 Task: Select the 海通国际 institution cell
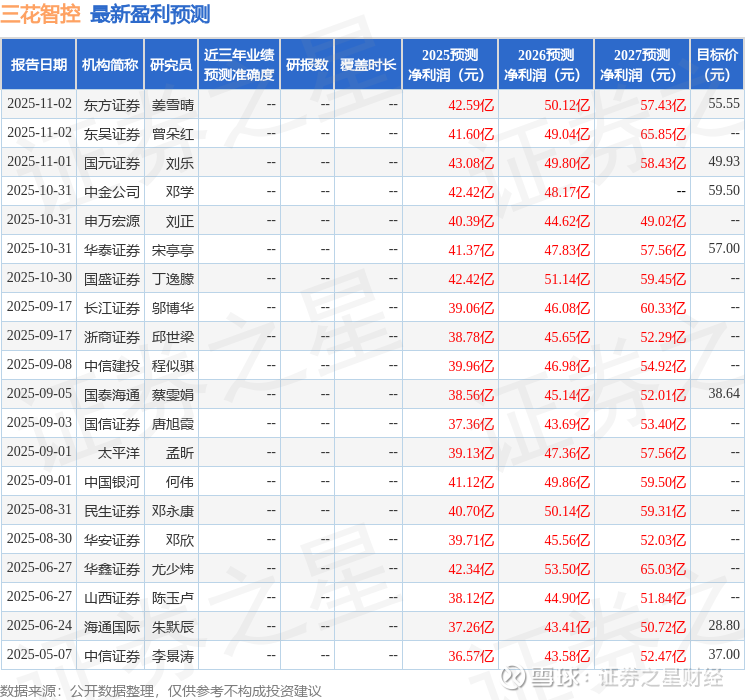click(112, 627)
